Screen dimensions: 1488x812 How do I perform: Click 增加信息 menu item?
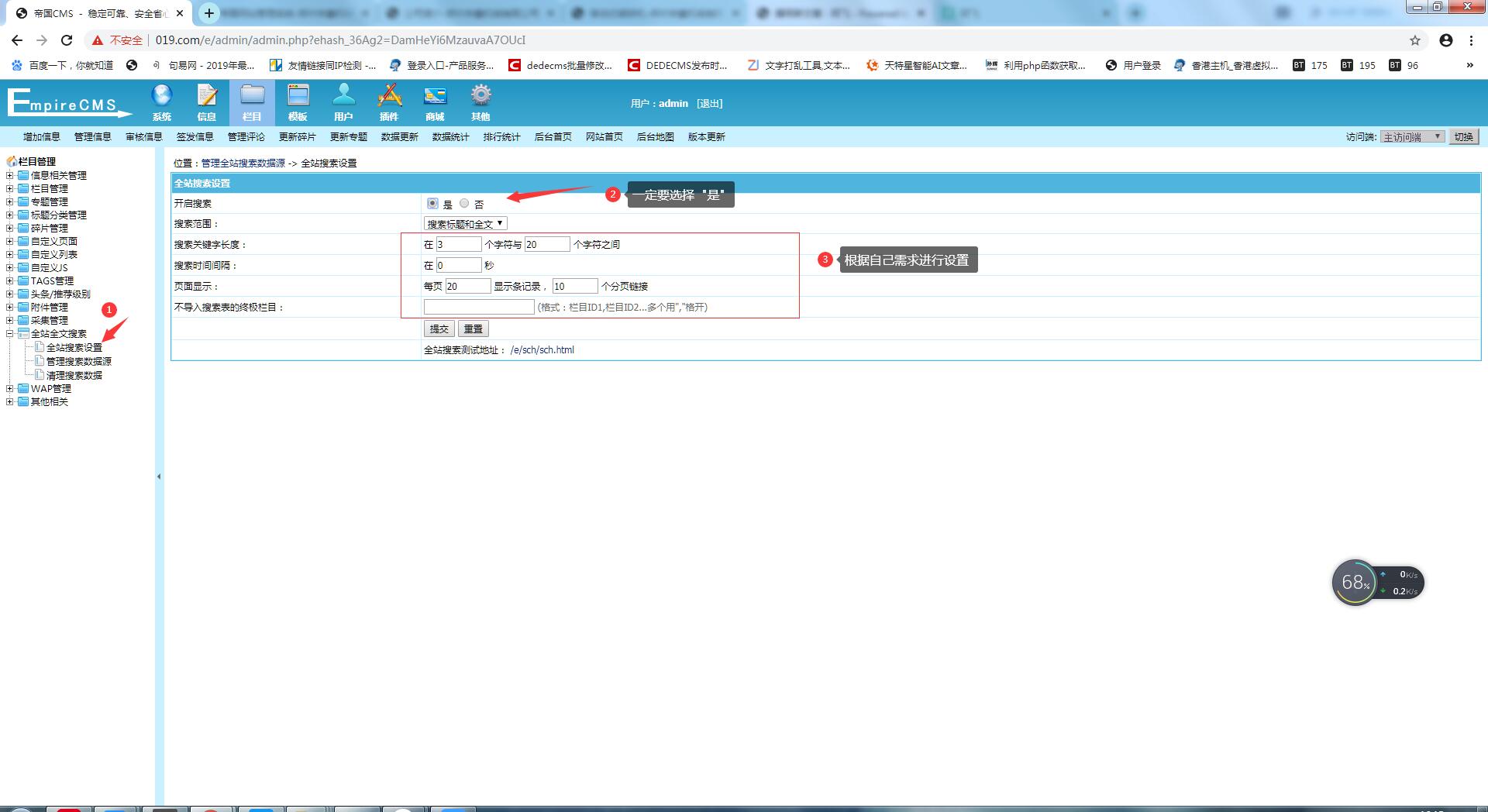42,136
